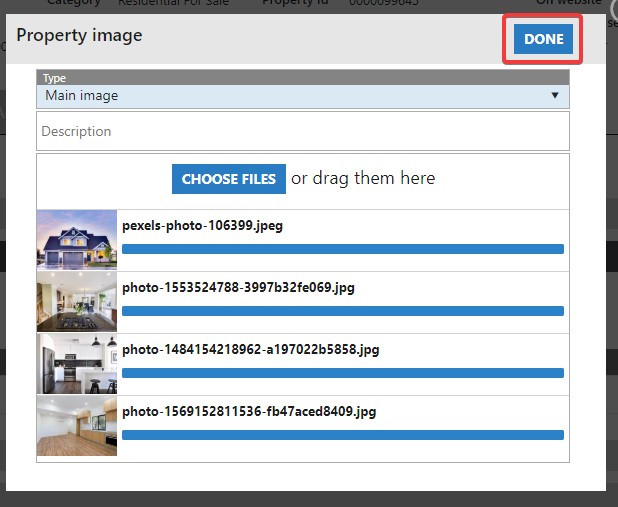
Task: Click the photo-1484154218962-a197022b5858.jpg file name
Action: 250,350
